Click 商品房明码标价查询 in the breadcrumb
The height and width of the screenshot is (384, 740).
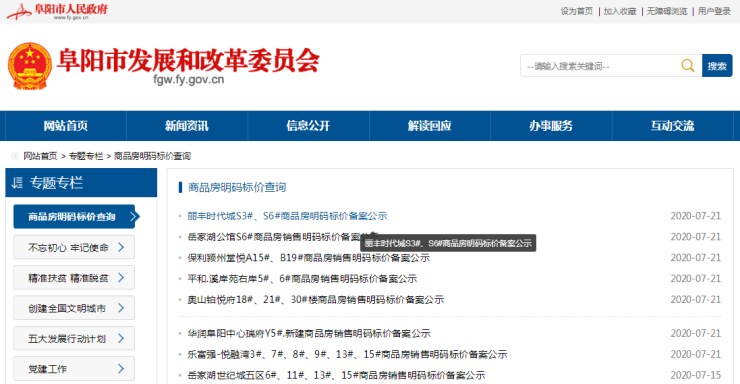pyautogui.click(x=152, y=156)
